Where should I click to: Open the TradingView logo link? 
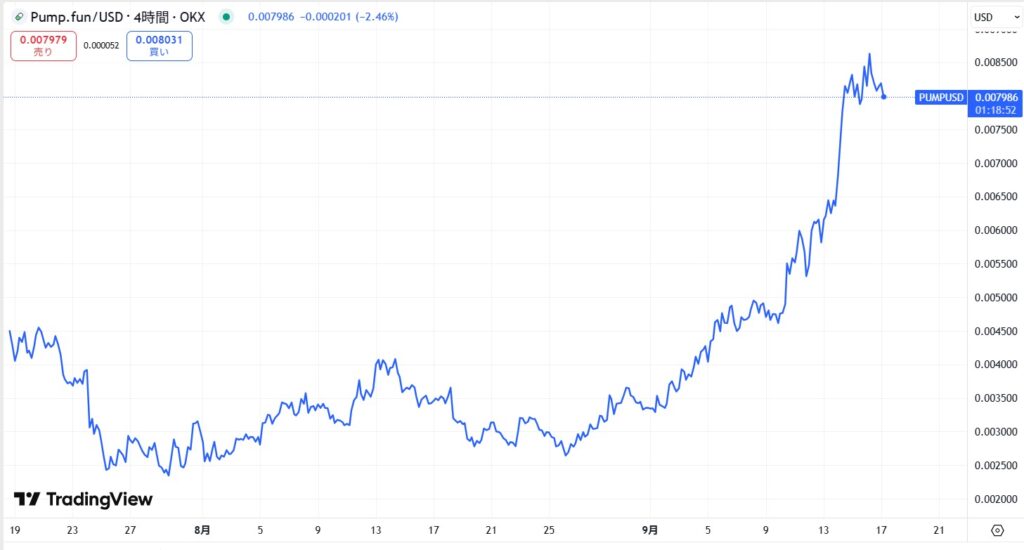(x=83, y=500)
